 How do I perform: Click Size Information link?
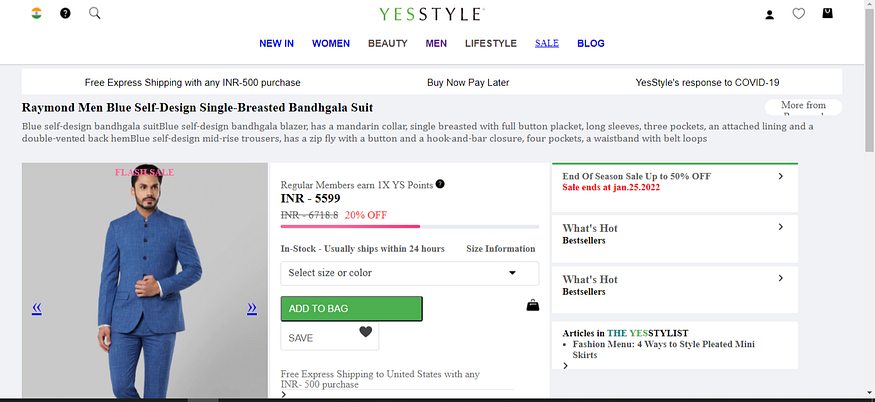[x=501, y=249]
